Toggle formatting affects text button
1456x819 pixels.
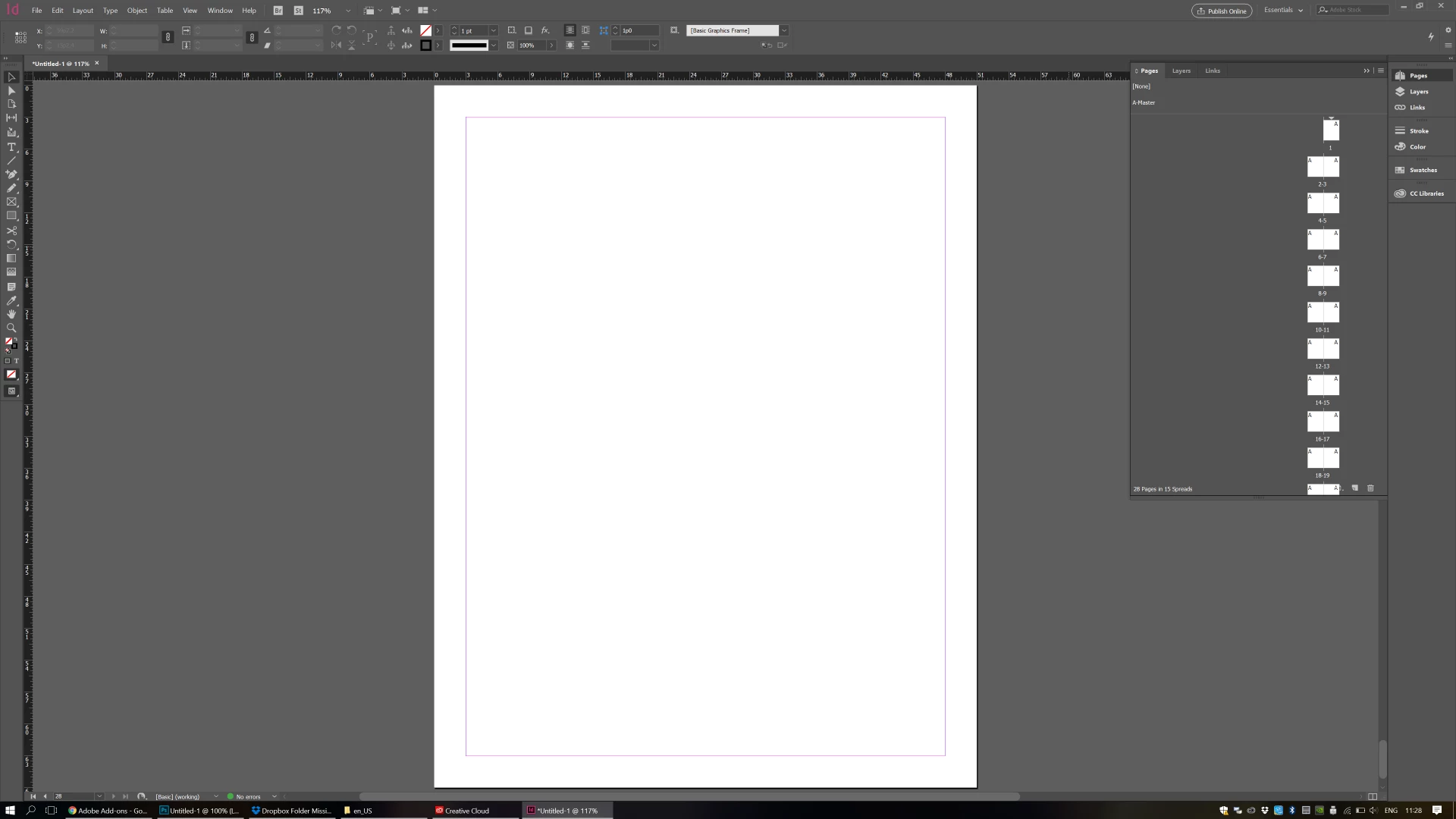(x=16, y=361)
